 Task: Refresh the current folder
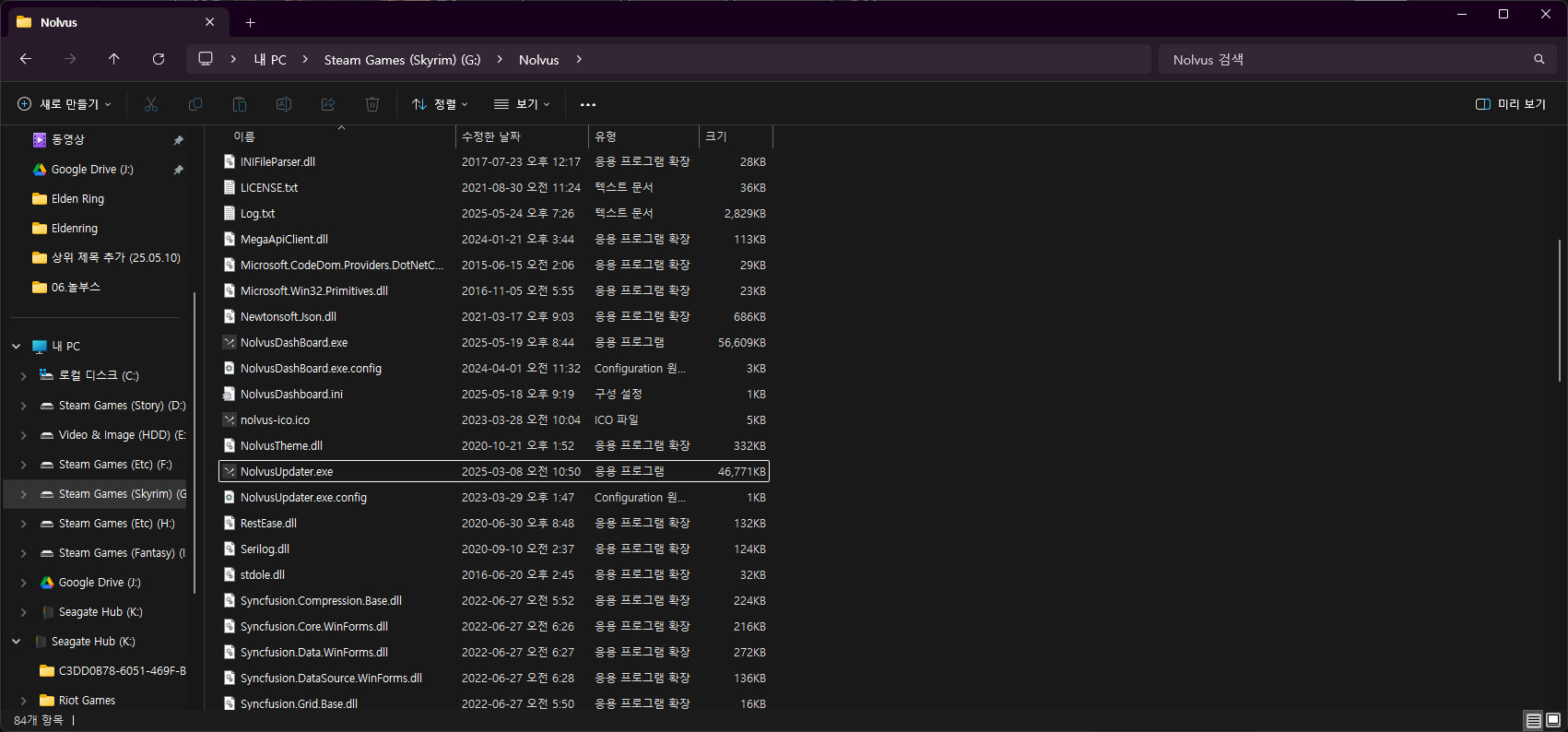point(159,59)
